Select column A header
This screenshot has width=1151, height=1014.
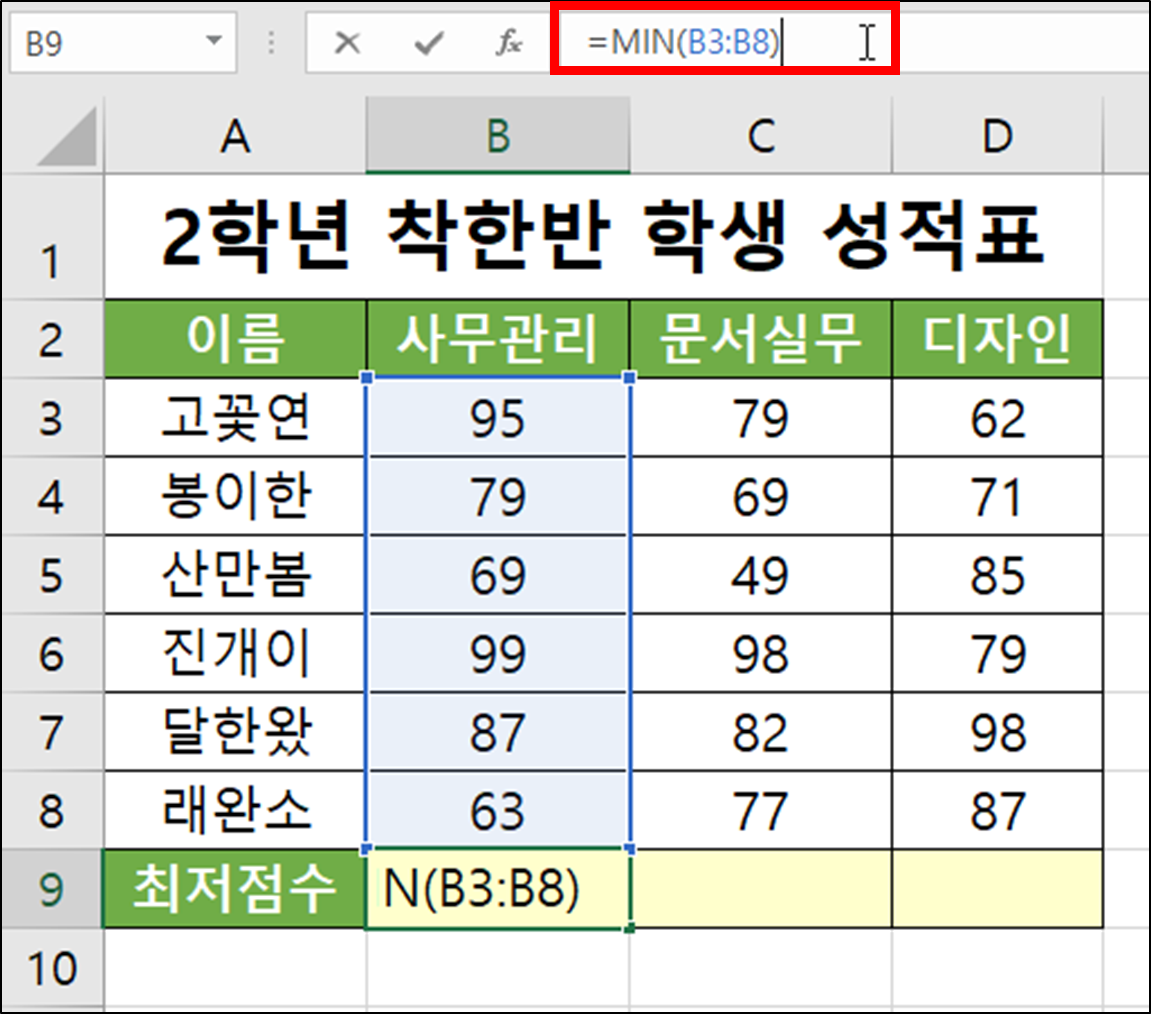[x=235, y=136]
